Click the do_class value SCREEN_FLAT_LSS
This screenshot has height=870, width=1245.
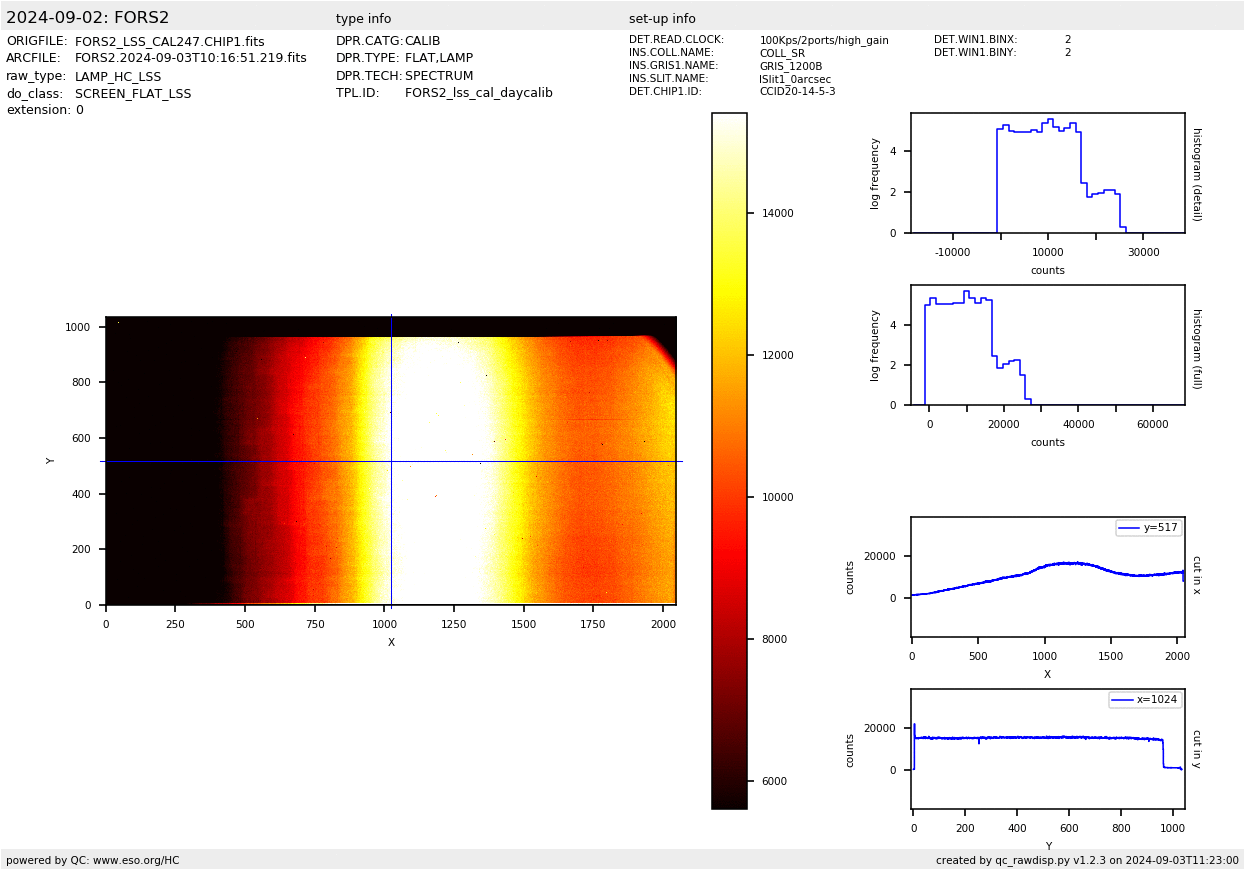click(132, 94)
